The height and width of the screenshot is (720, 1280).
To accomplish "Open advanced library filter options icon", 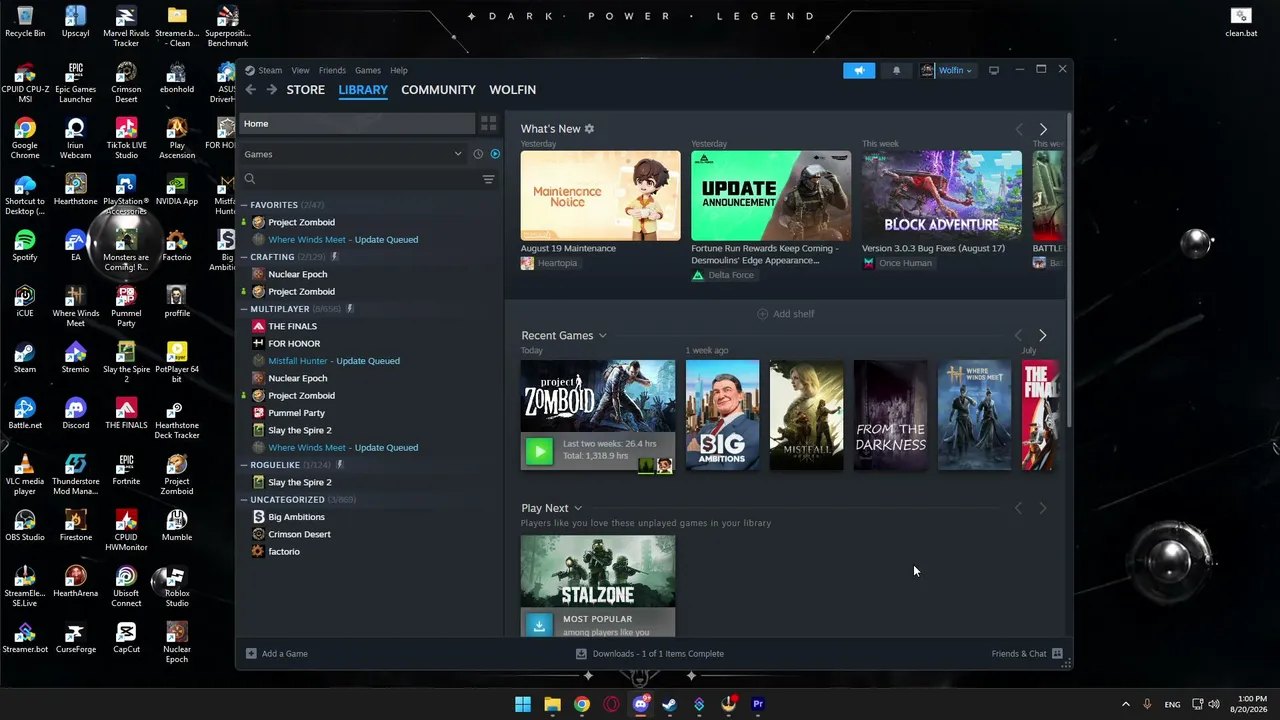I will tap(488, 179).
